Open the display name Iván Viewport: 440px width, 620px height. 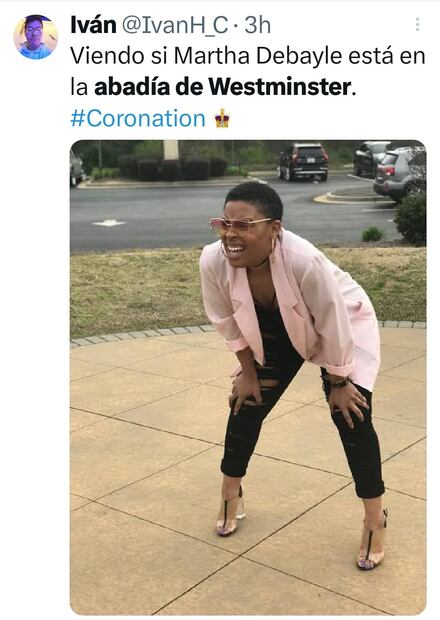tap(93, 25)
